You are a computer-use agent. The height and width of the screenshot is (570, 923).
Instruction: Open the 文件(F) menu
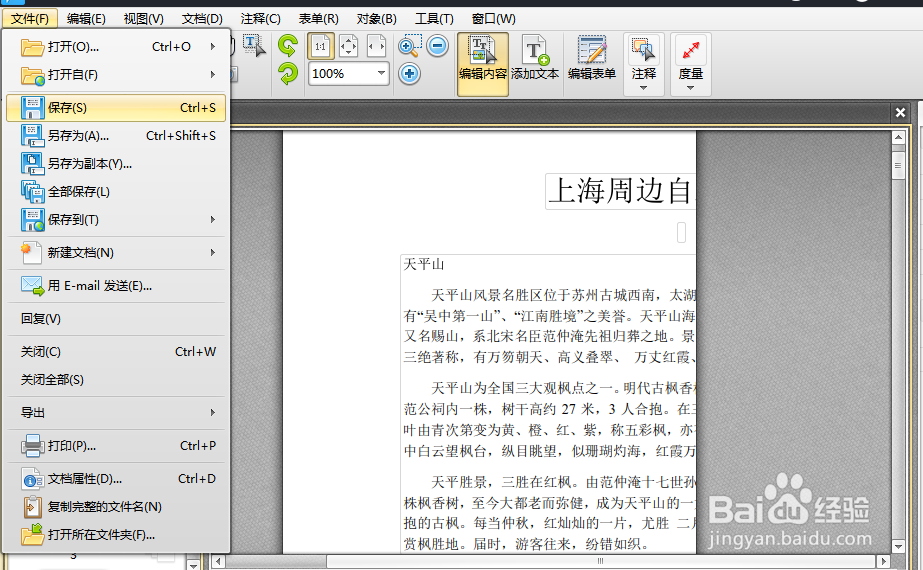(x=29, y=19)
